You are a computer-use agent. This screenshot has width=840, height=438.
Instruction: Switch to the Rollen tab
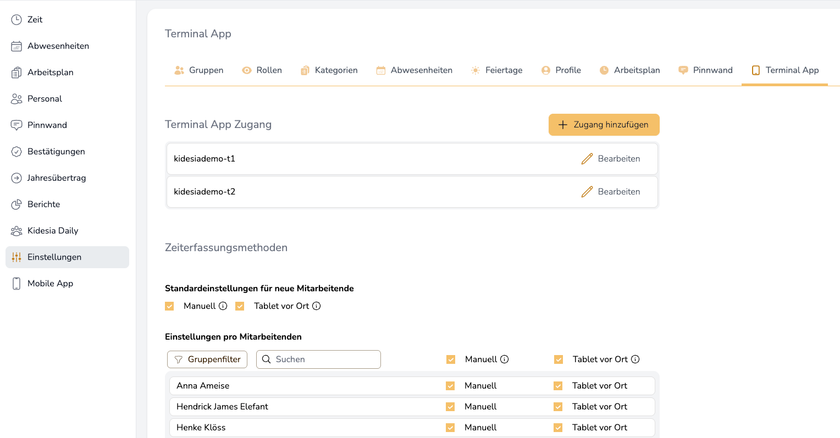coord(262,70)
